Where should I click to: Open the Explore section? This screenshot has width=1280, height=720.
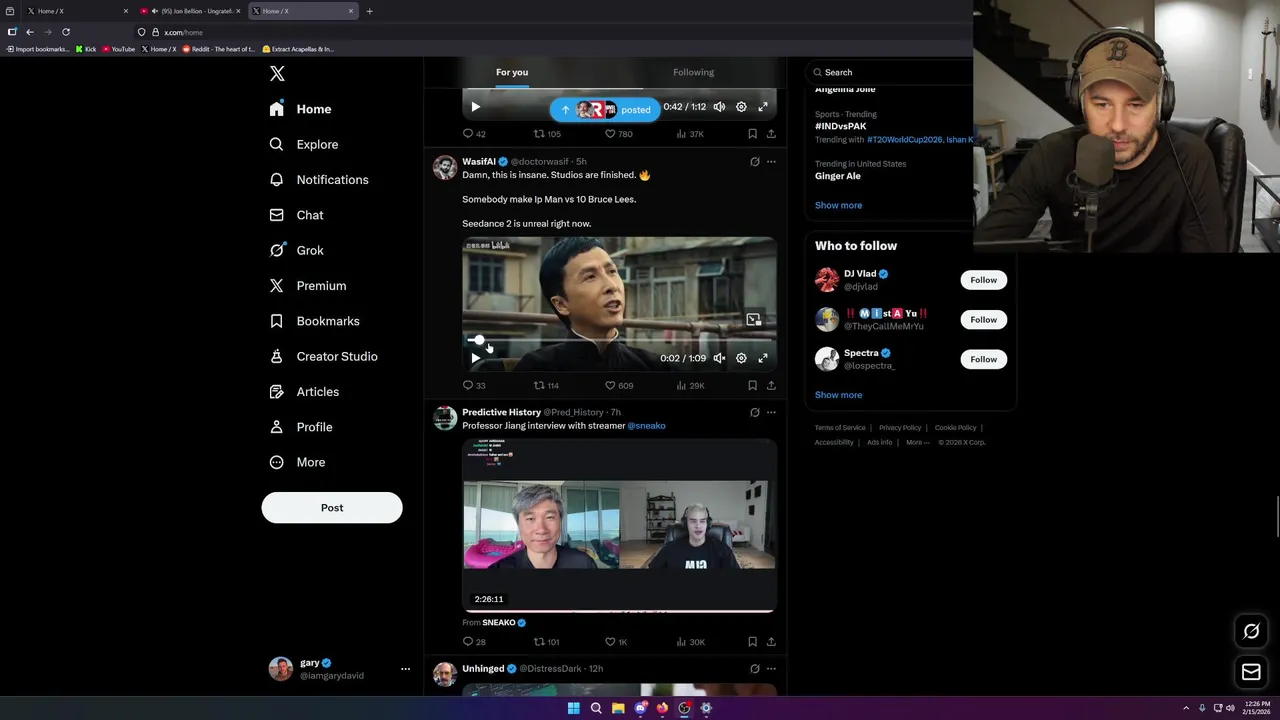tap(304, 144)
